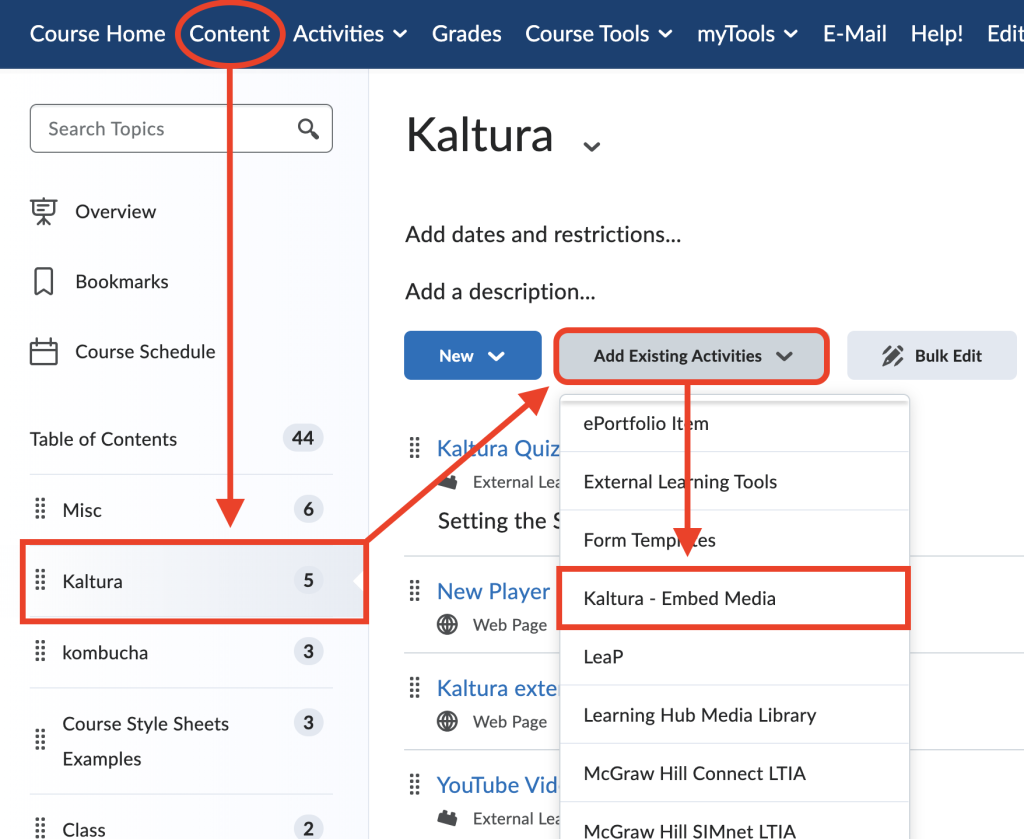Screen dimensions: 1024x839
Task: Open the Content tab in navbar
Action: (x=229, y=34)
